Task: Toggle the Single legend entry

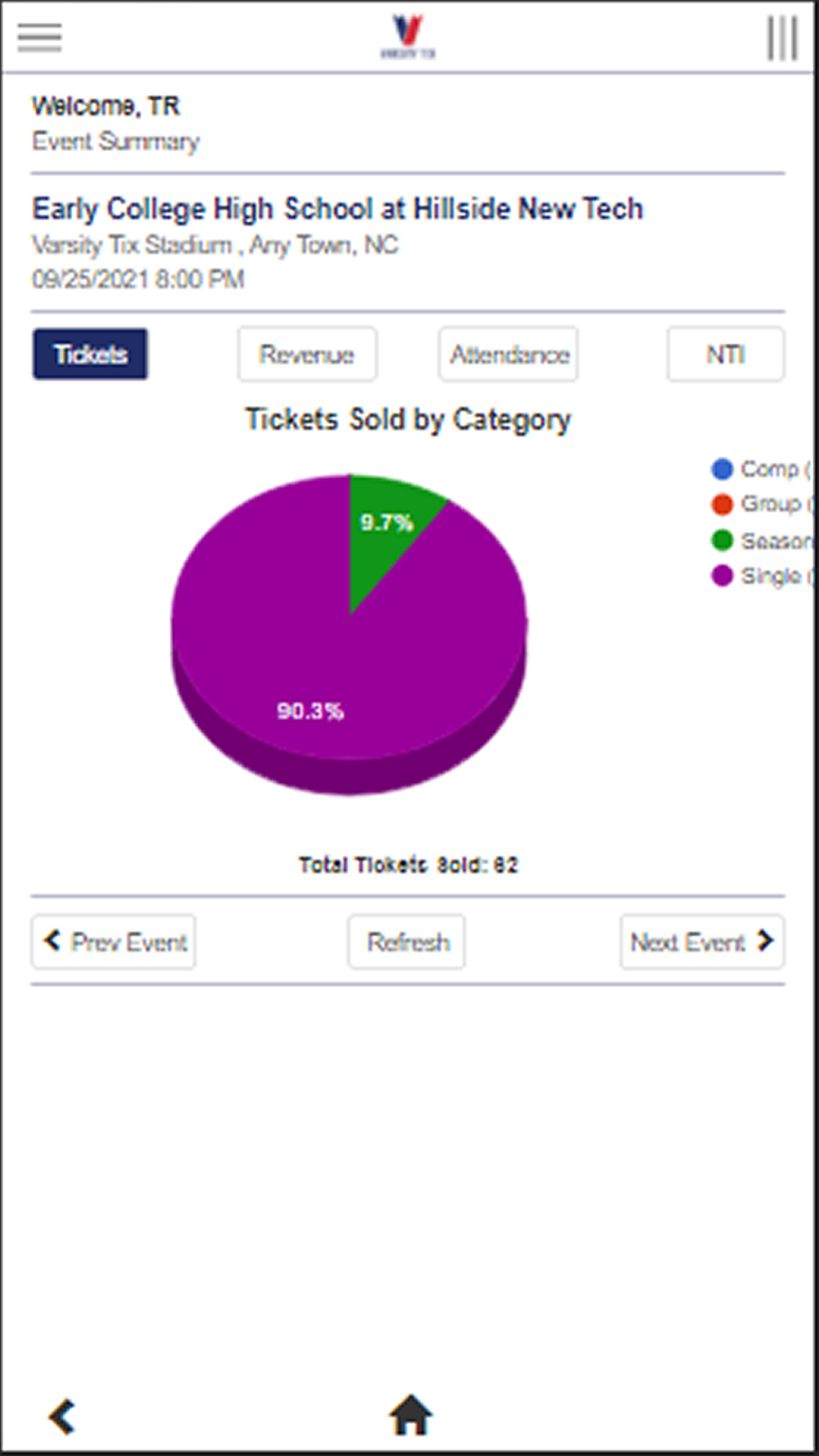Action: click(762, 576)
